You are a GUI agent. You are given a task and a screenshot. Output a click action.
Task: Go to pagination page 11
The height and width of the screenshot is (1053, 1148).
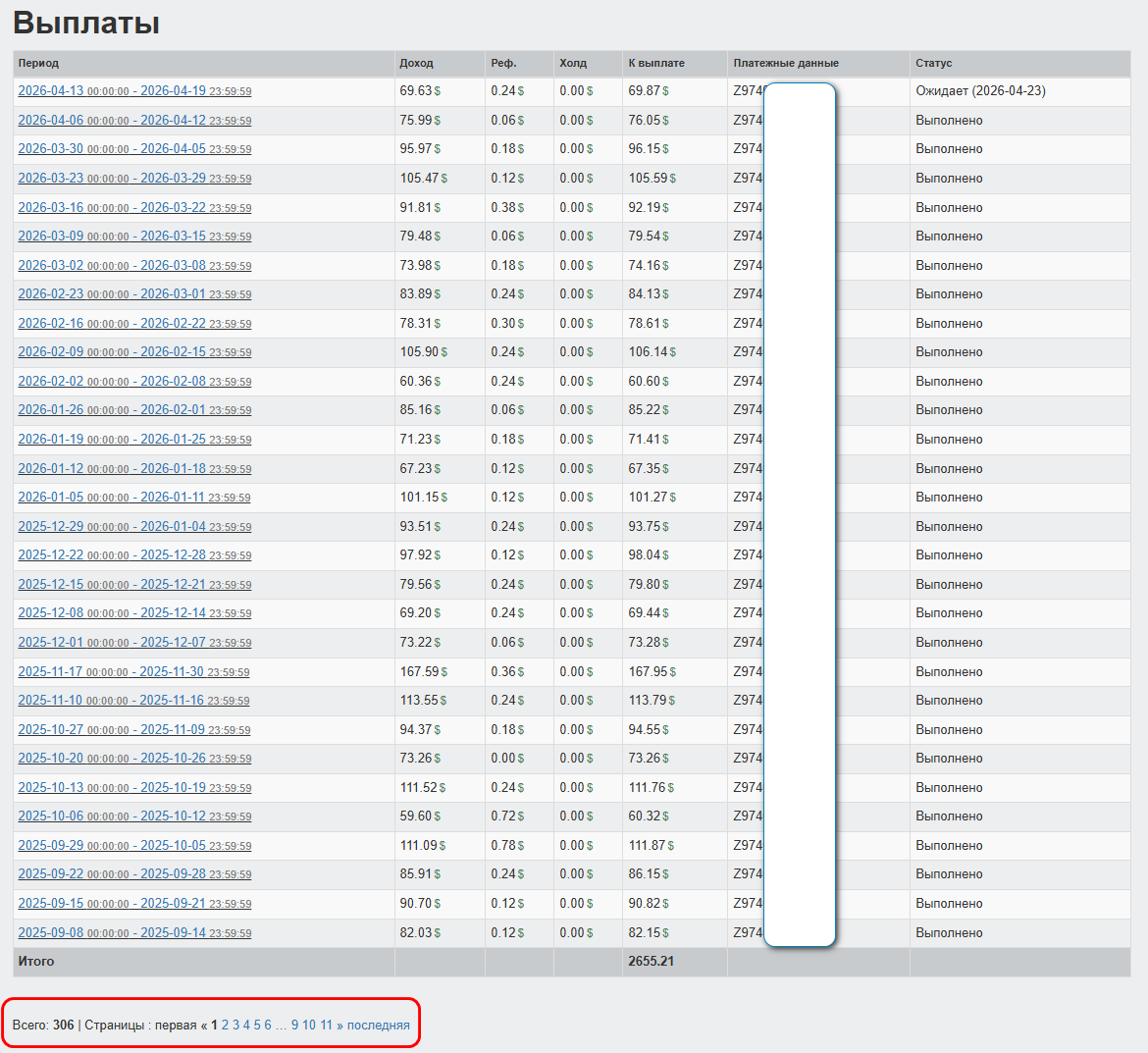tap(327, 1025)
